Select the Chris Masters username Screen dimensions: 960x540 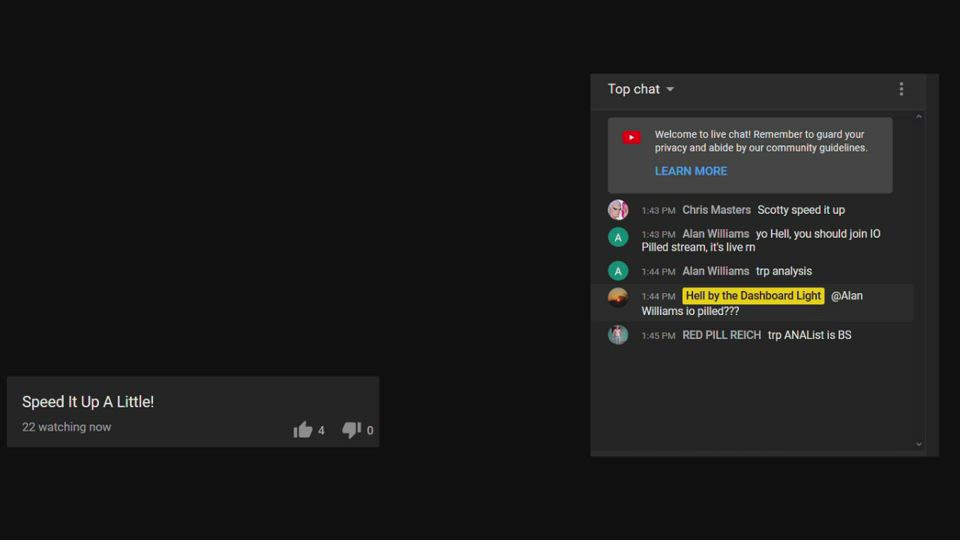click(716, 210)
